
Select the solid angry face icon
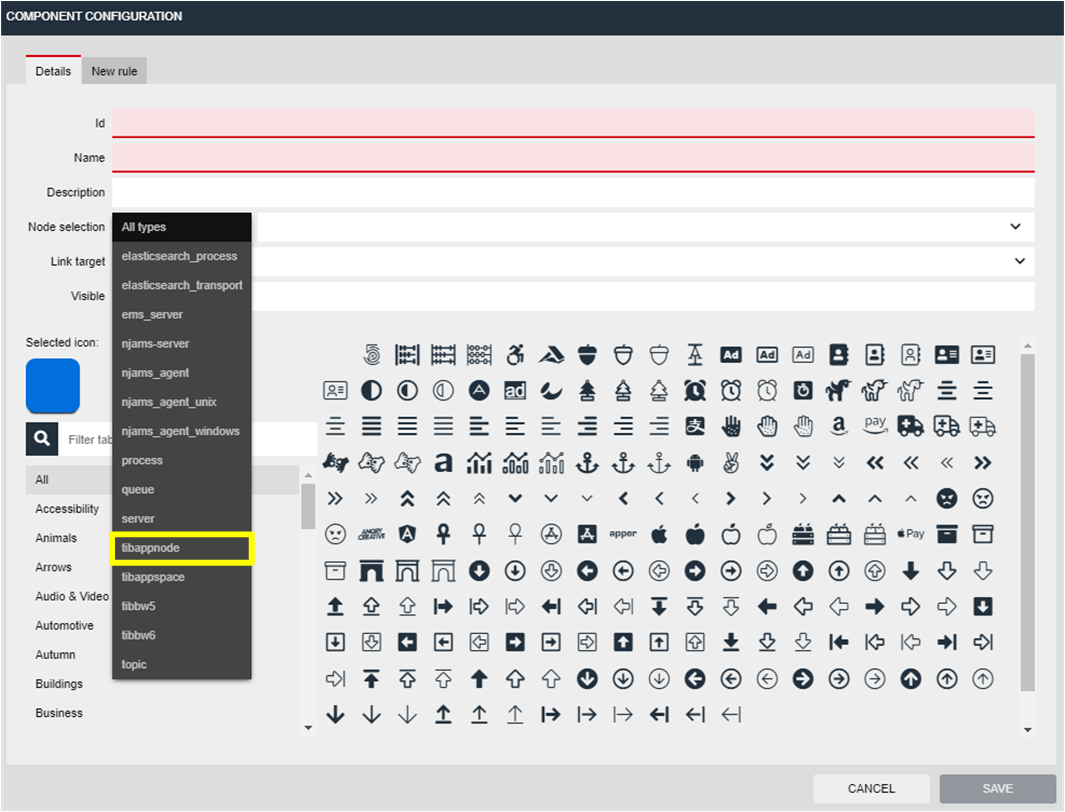pyautogui.click(x=947, y=498)
